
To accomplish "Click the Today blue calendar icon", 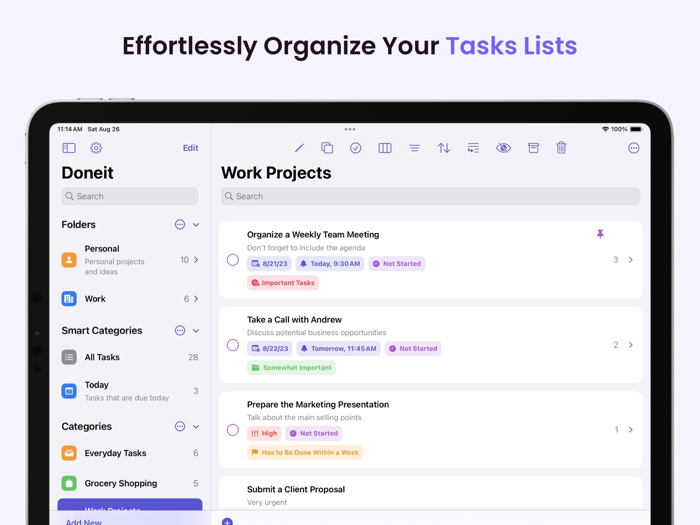I will [x=69, y=391].
